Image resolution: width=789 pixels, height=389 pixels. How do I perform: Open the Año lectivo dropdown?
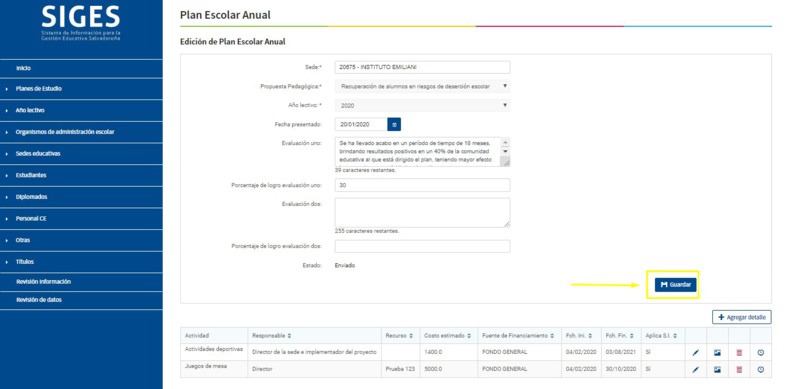[423, 106]
